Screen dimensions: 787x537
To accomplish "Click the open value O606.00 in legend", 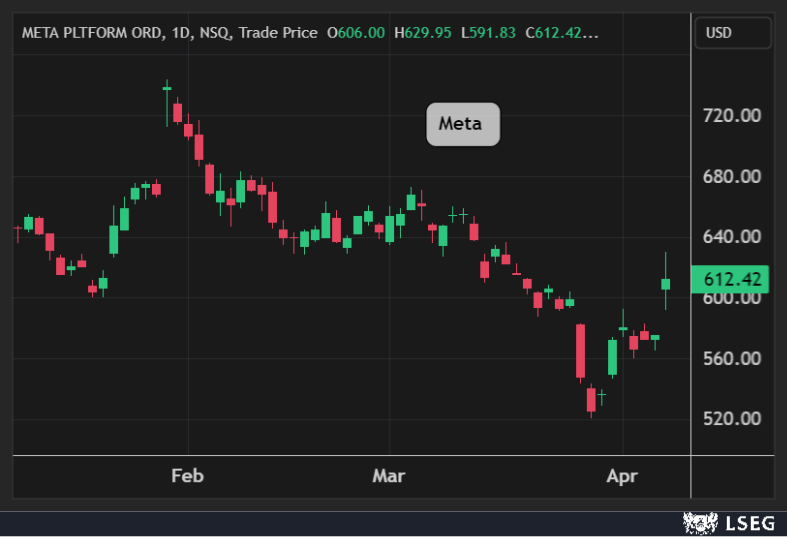I will pos(355,33).
